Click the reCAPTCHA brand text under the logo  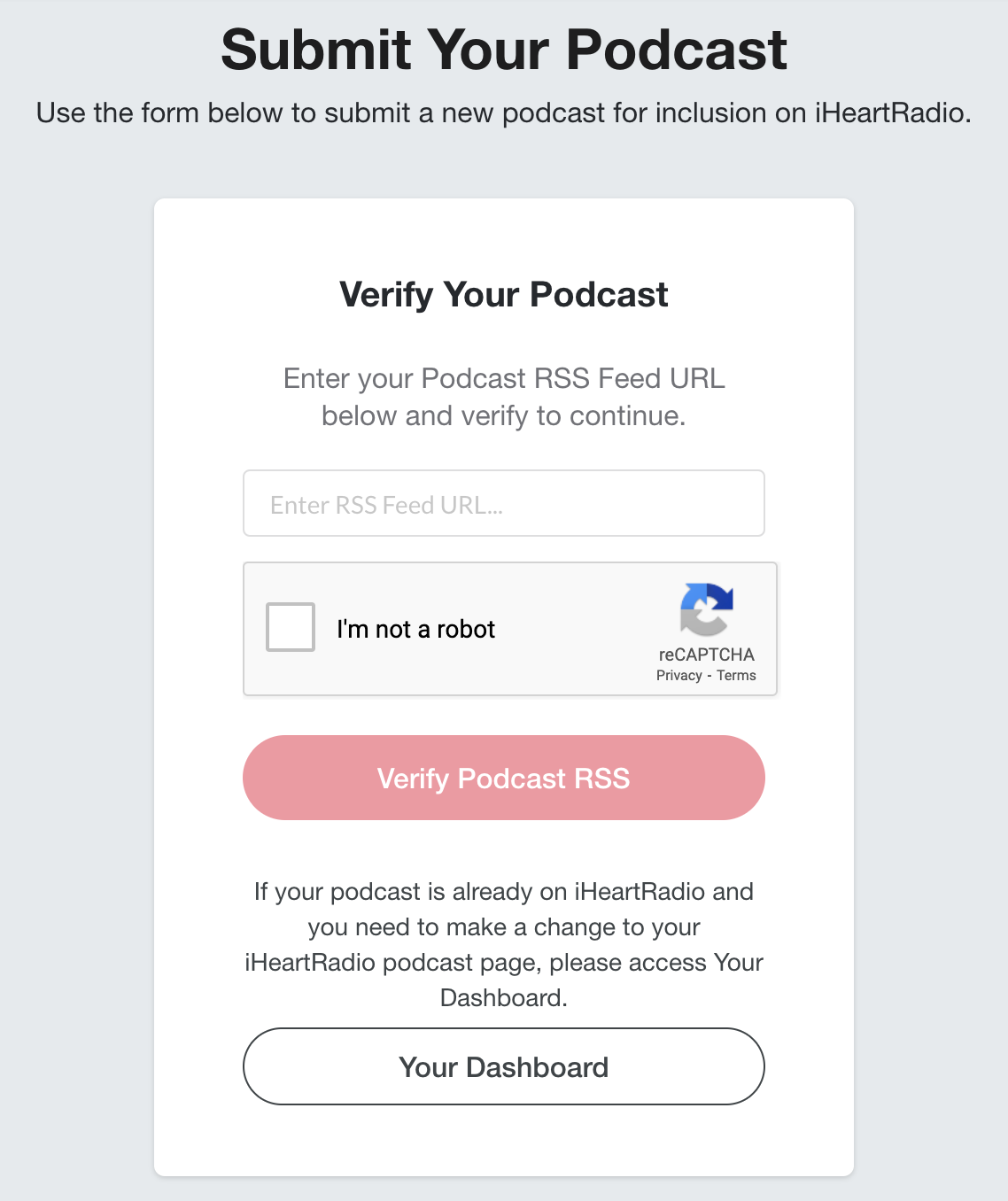tap(706, 655)
